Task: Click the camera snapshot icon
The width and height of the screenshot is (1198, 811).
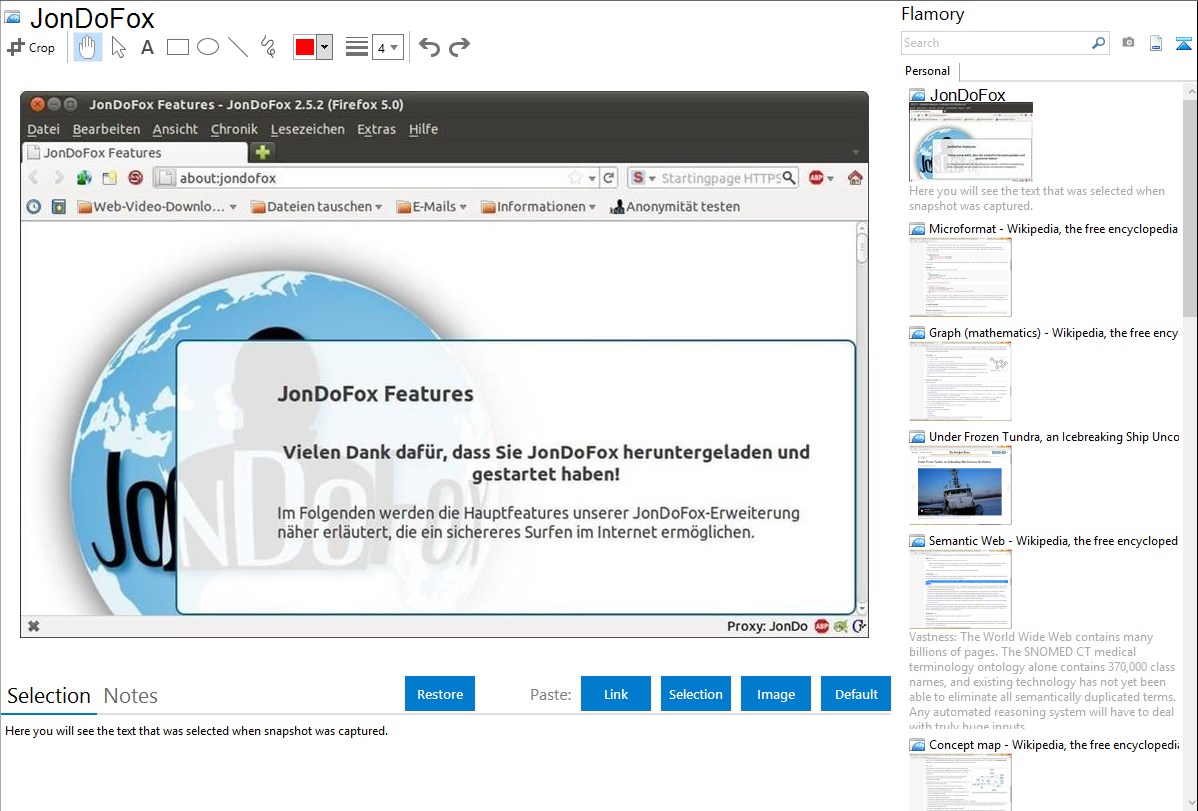Action: [x=1128, y=43]
